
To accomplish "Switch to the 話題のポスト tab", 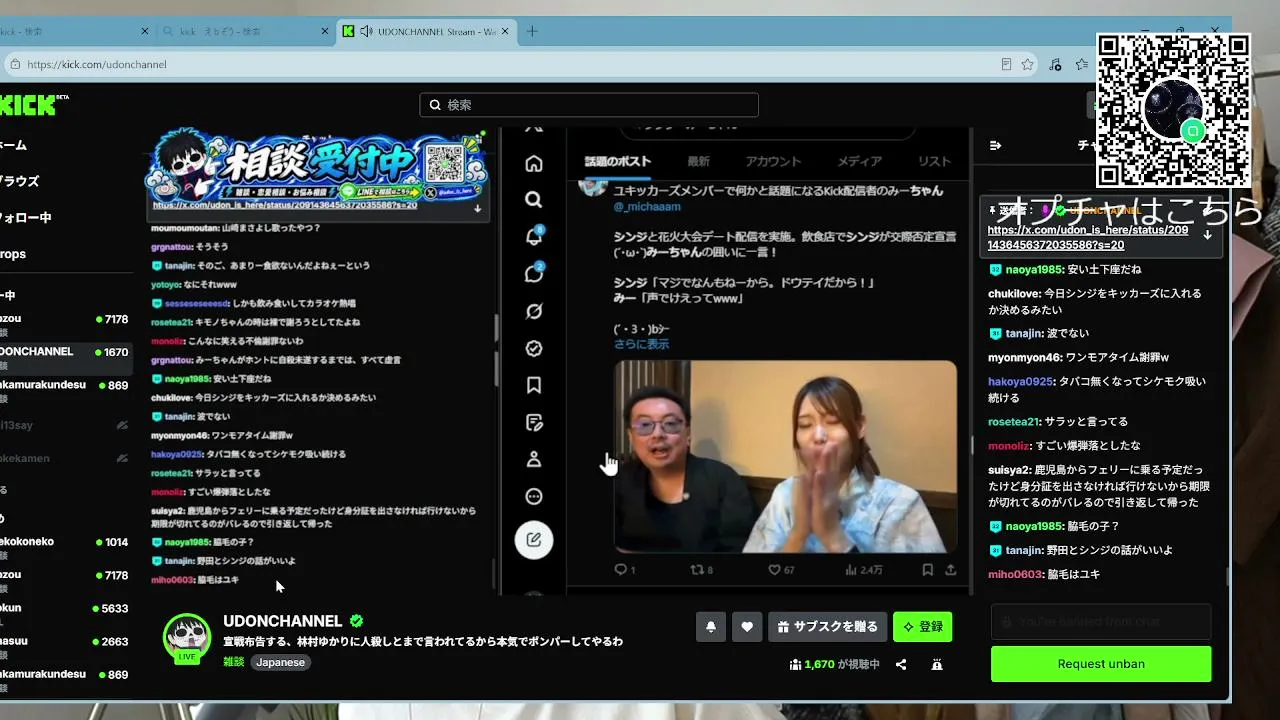I will tap(617, 161).
